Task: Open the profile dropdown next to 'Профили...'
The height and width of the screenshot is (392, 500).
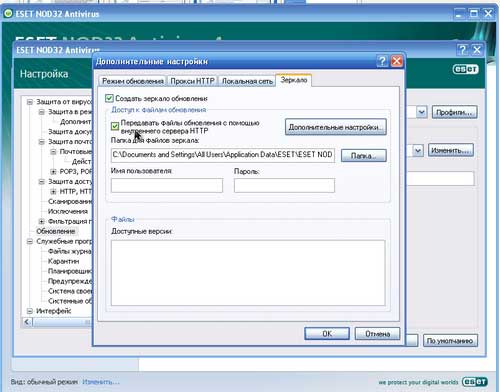Action: click(421, 112)
